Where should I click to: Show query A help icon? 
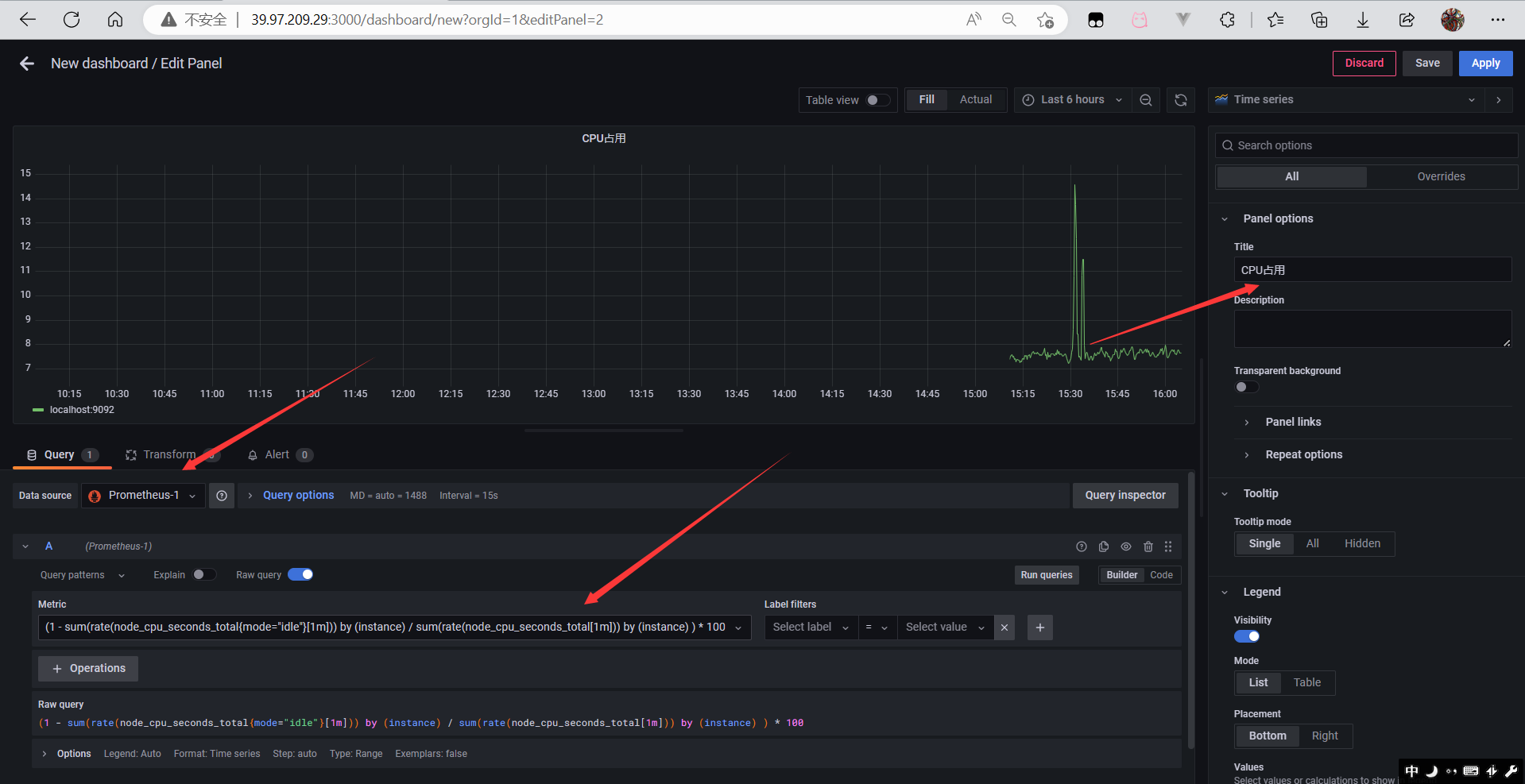1082,546
